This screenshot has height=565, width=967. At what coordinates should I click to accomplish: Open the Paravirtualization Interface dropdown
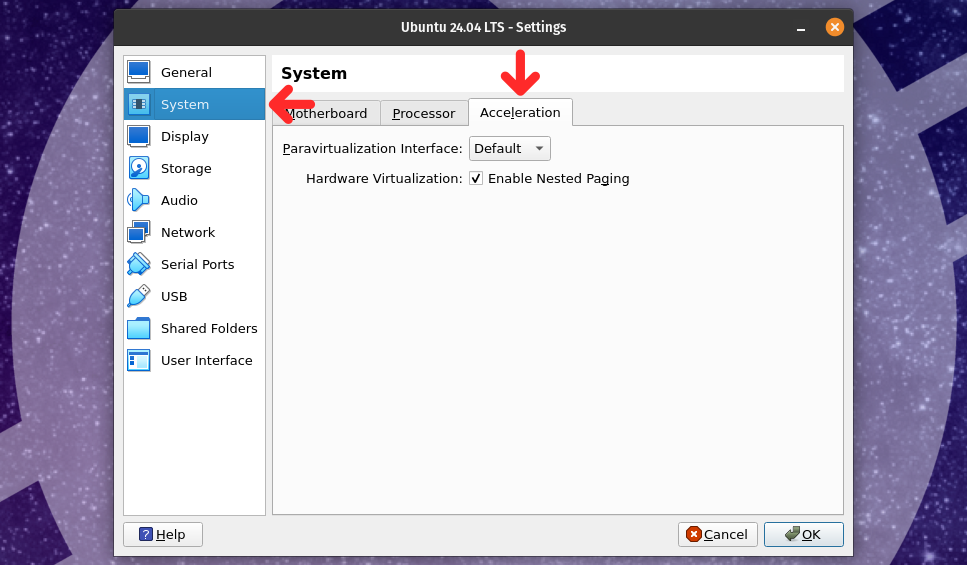509,149
